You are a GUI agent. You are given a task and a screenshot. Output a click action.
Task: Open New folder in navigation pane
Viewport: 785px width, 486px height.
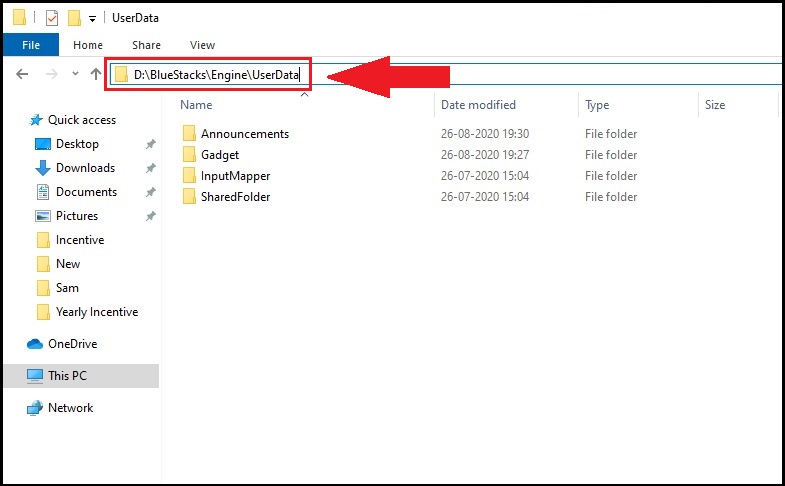[68, 264]
